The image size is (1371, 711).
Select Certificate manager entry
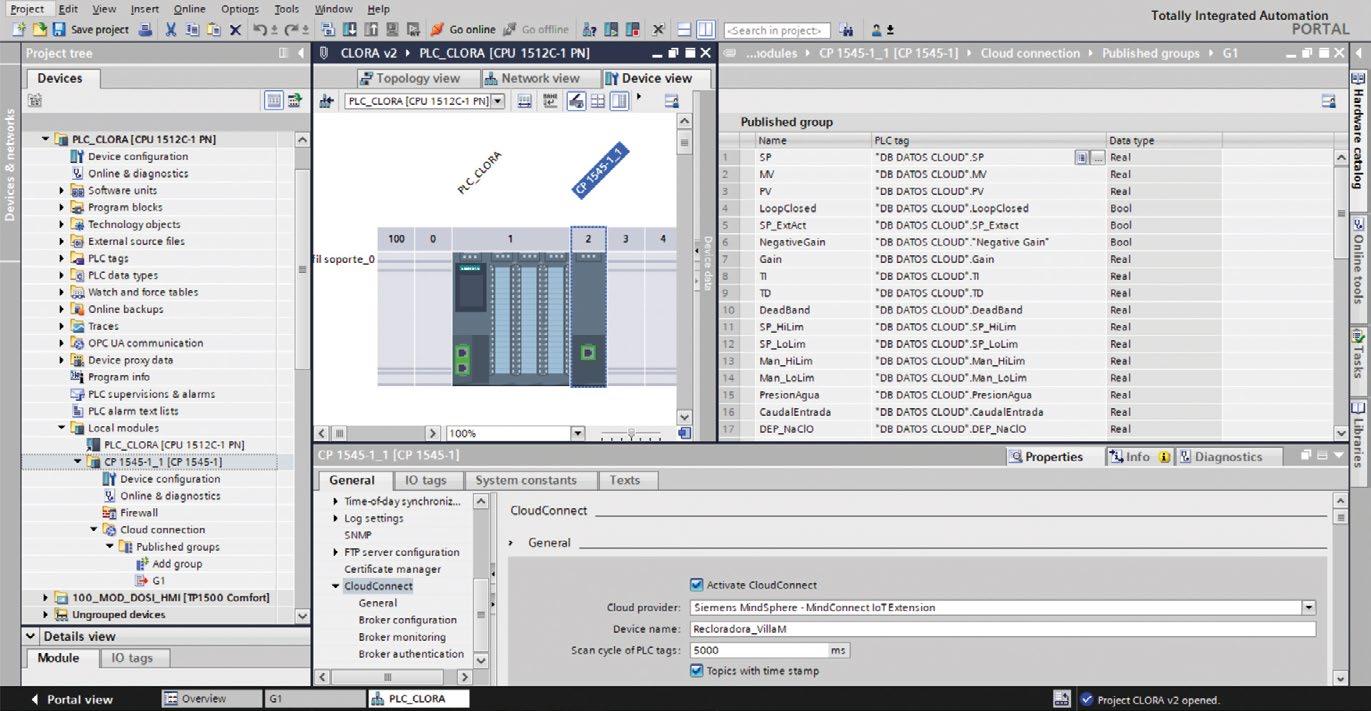click(392, 569)
